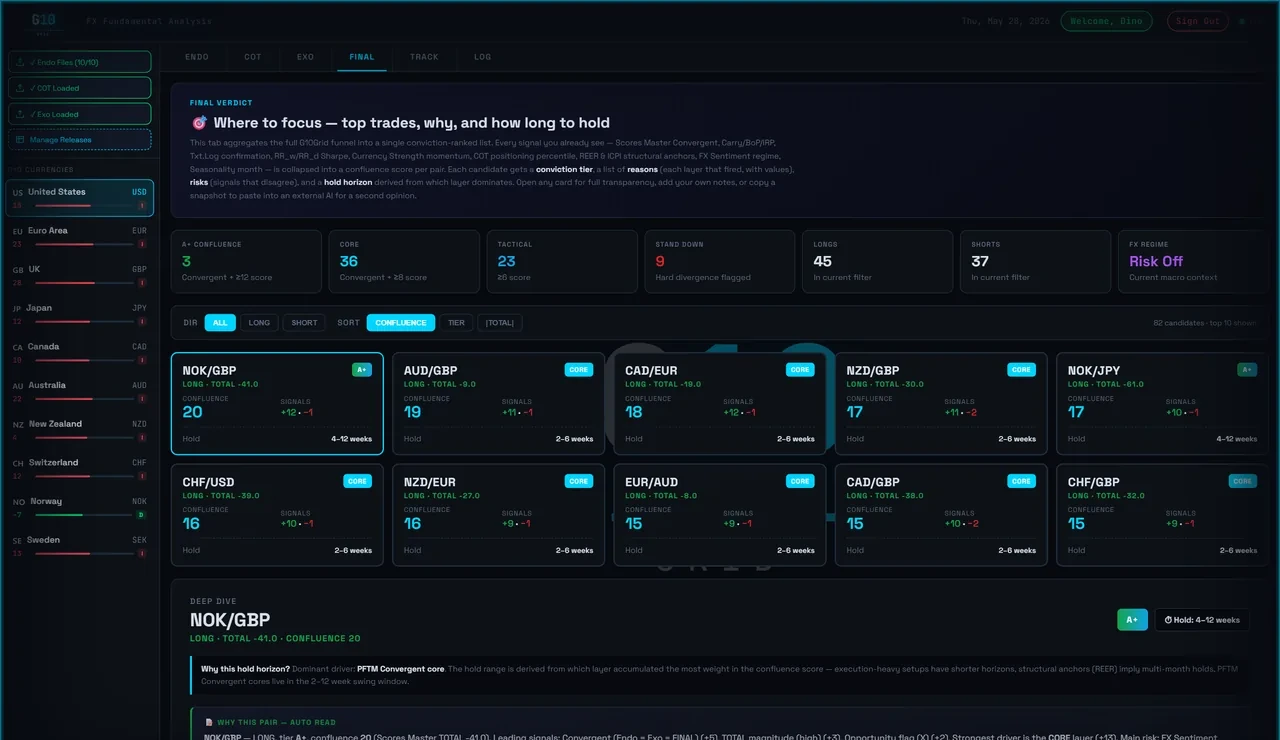Click the Core 36 stat card
Image resolution: width=1280 pixels, height=740 pixels.
[x=404, y=262]
